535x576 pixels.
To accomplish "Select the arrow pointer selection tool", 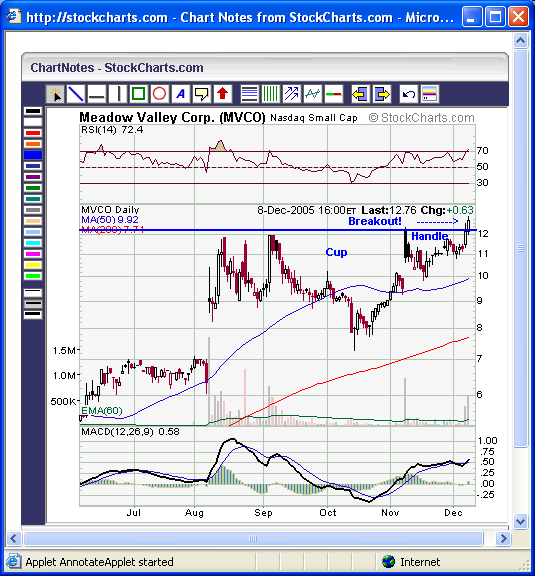I will (55, 94).
